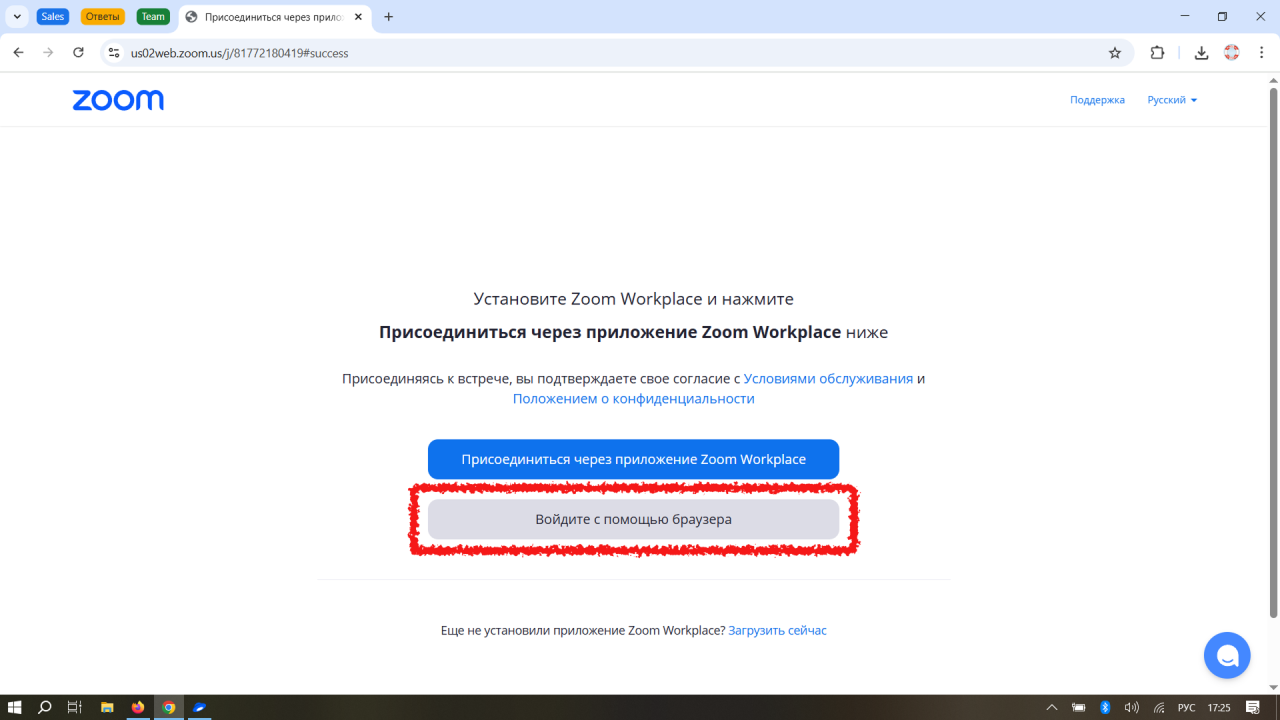Click the address bar URL field

tap(600, 53)
